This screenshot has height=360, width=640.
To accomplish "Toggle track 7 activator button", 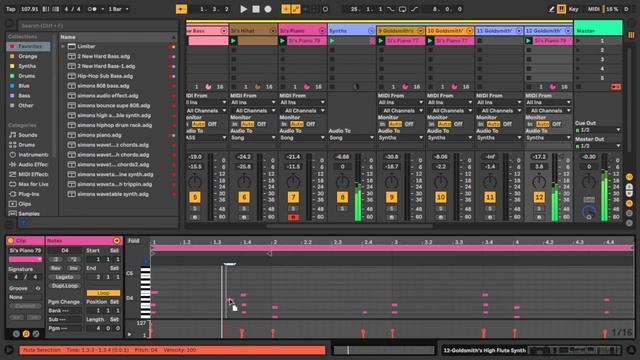I will [293, 198].
